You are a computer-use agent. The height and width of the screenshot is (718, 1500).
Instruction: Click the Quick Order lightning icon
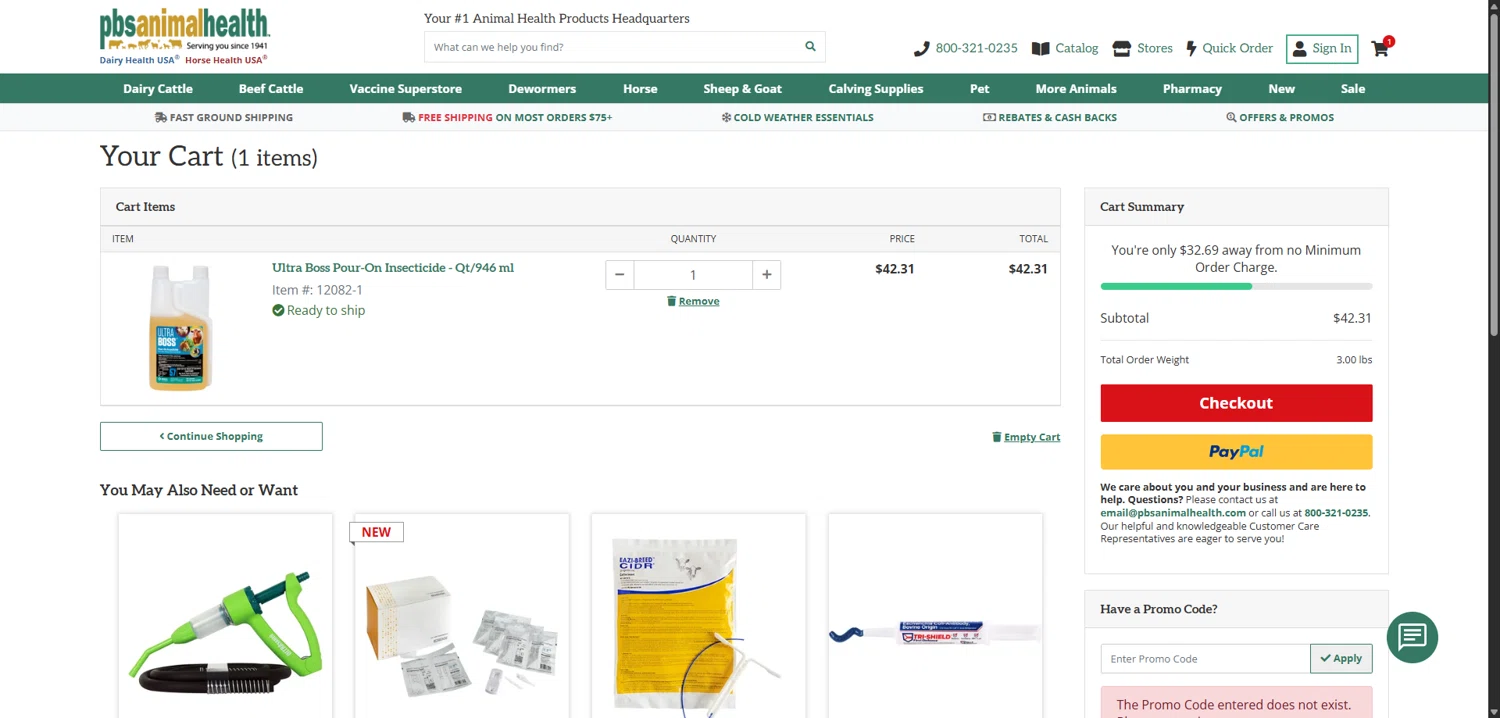click(x=1191, y=48)
